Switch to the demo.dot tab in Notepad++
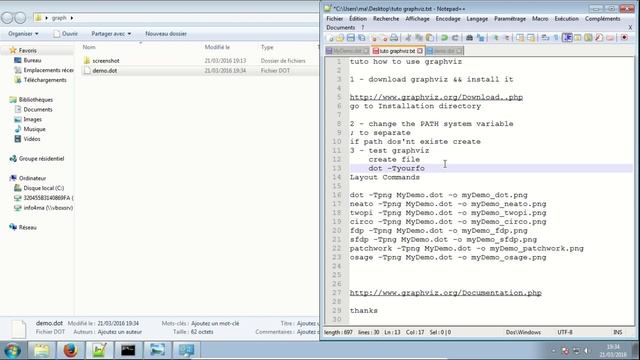This screenshot has width=640, height=360. [x=444, y=51]
